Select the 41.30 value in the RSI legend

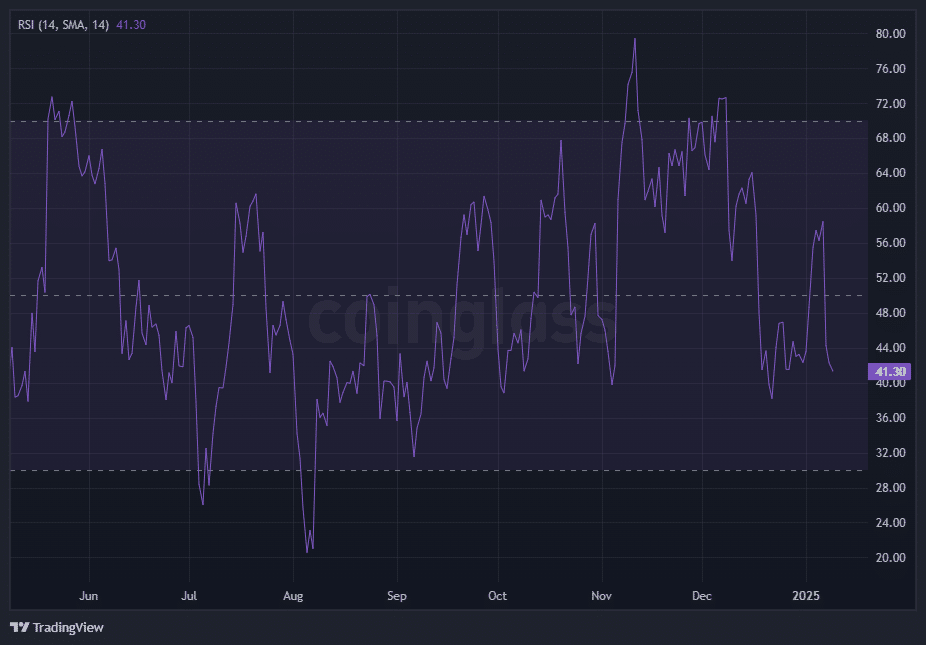(131, 24)
